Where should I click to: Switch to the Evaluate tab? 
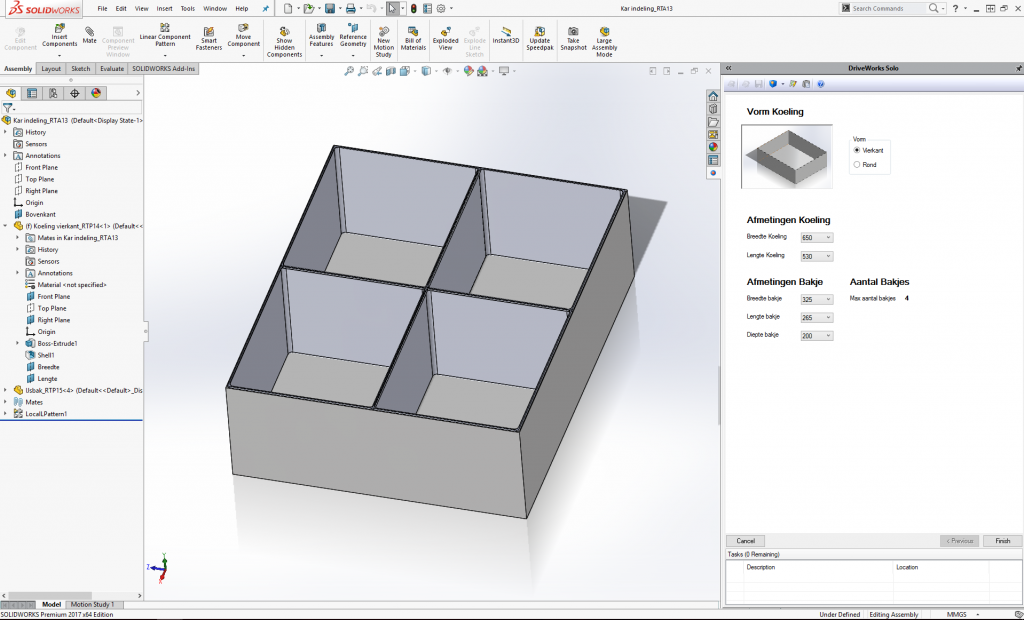pos(112,69)
